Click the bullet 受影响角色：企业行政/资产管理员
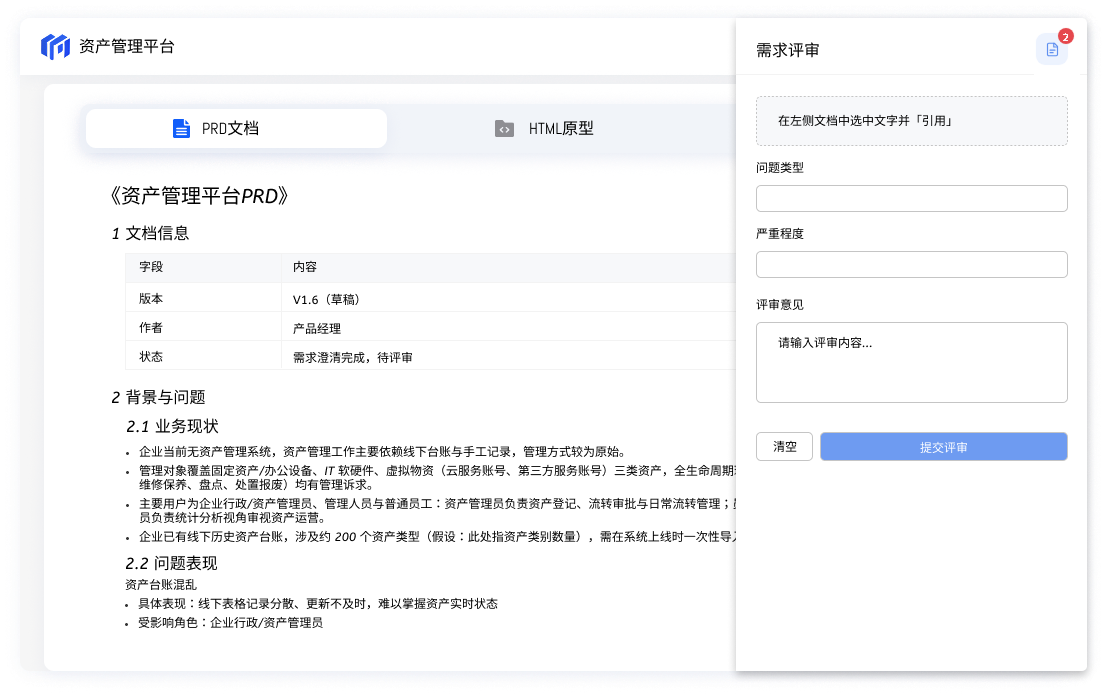1107x695 pixels. point(231,622)
